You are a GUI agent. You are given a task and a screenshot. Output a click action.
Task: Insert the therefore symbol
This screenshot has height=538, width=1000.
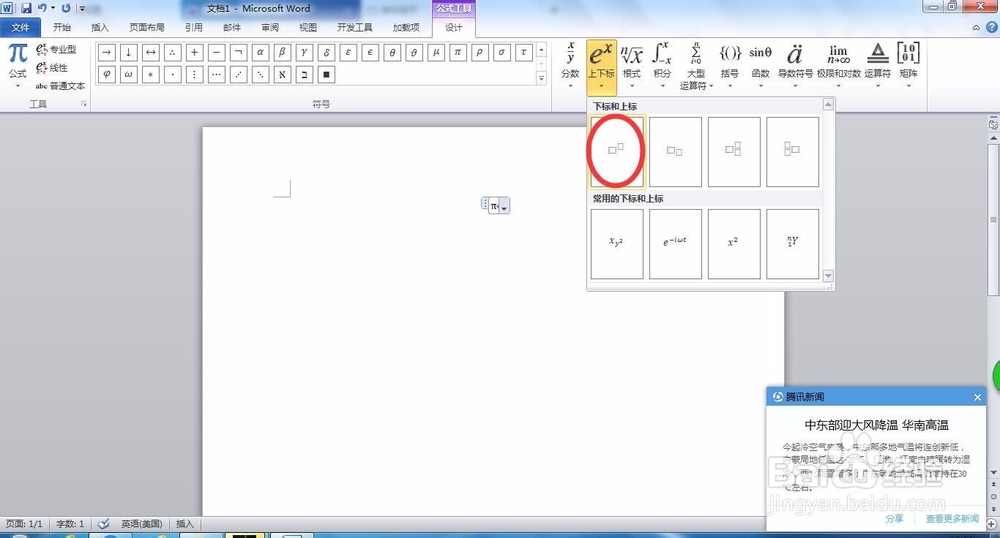(x=172, y=52)
